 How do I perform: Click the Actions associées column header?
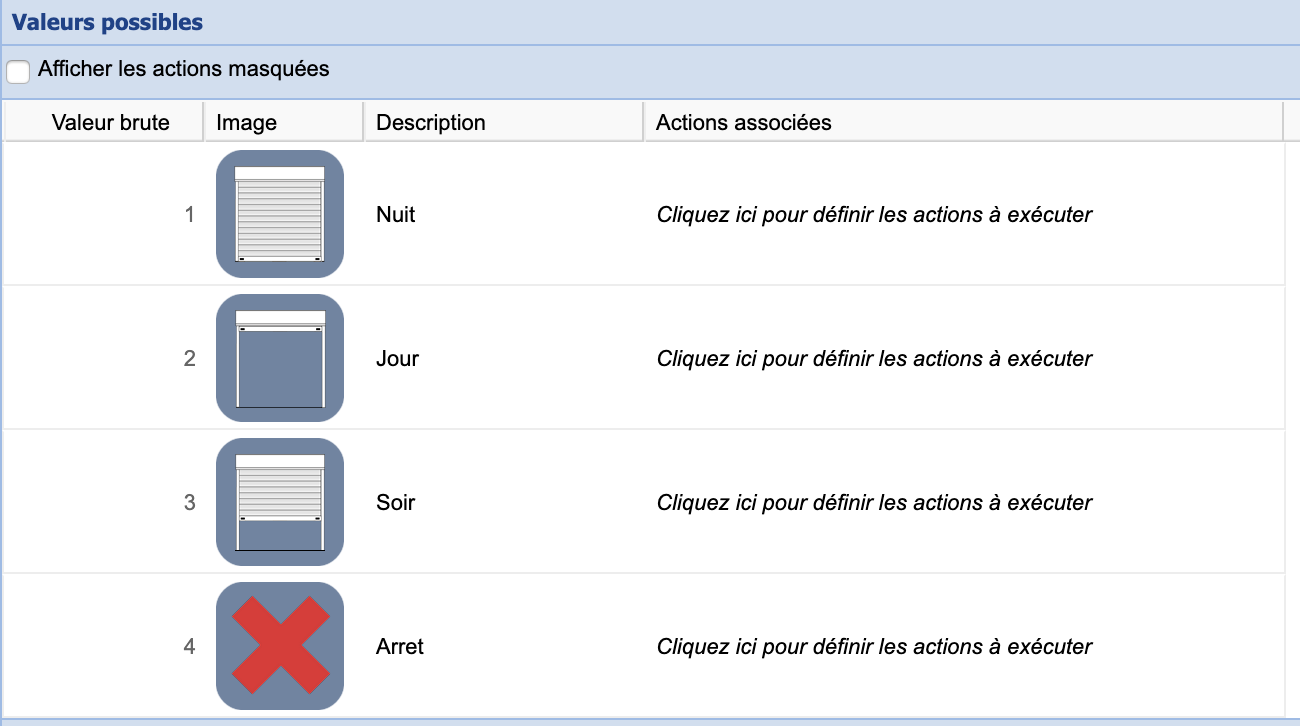pyautogui.click(x=743, y=123)
